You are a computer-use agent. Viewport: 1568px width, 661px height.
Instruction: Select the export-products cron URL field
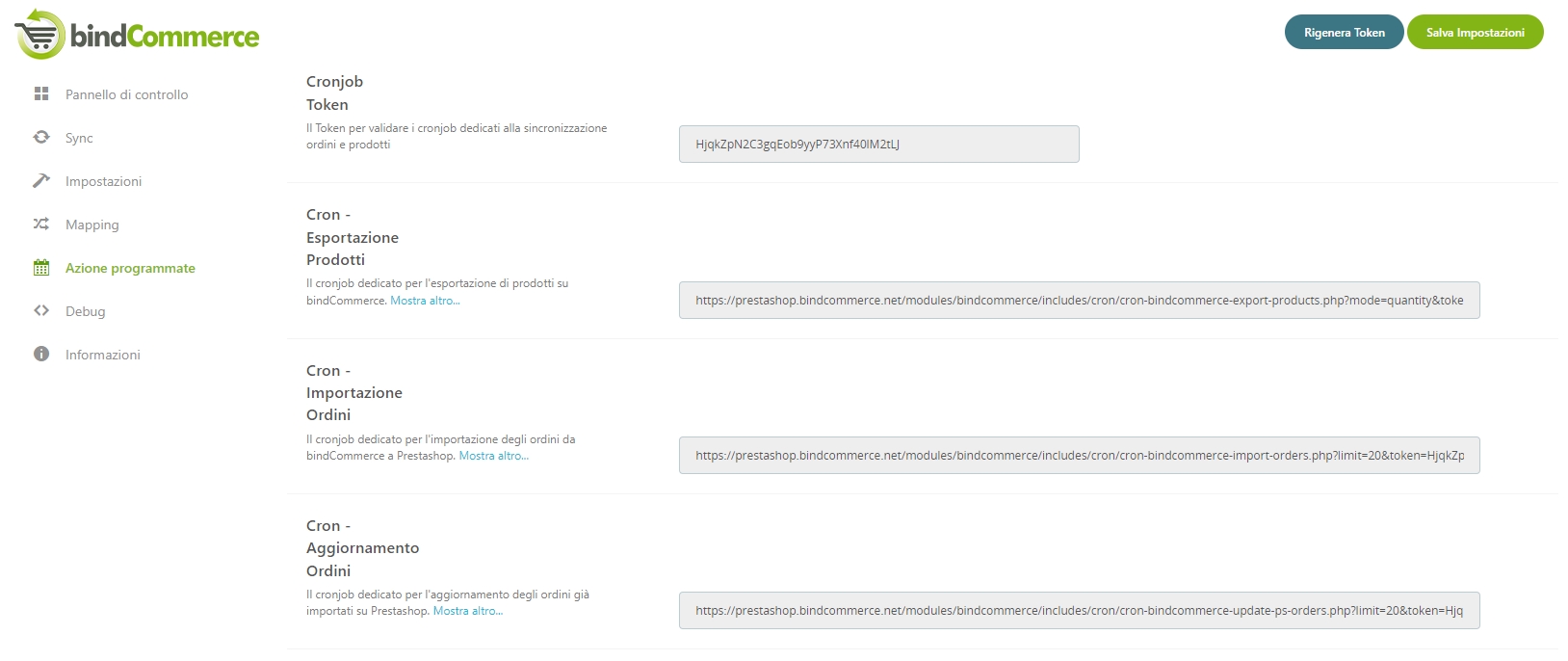pos(1079,301)
